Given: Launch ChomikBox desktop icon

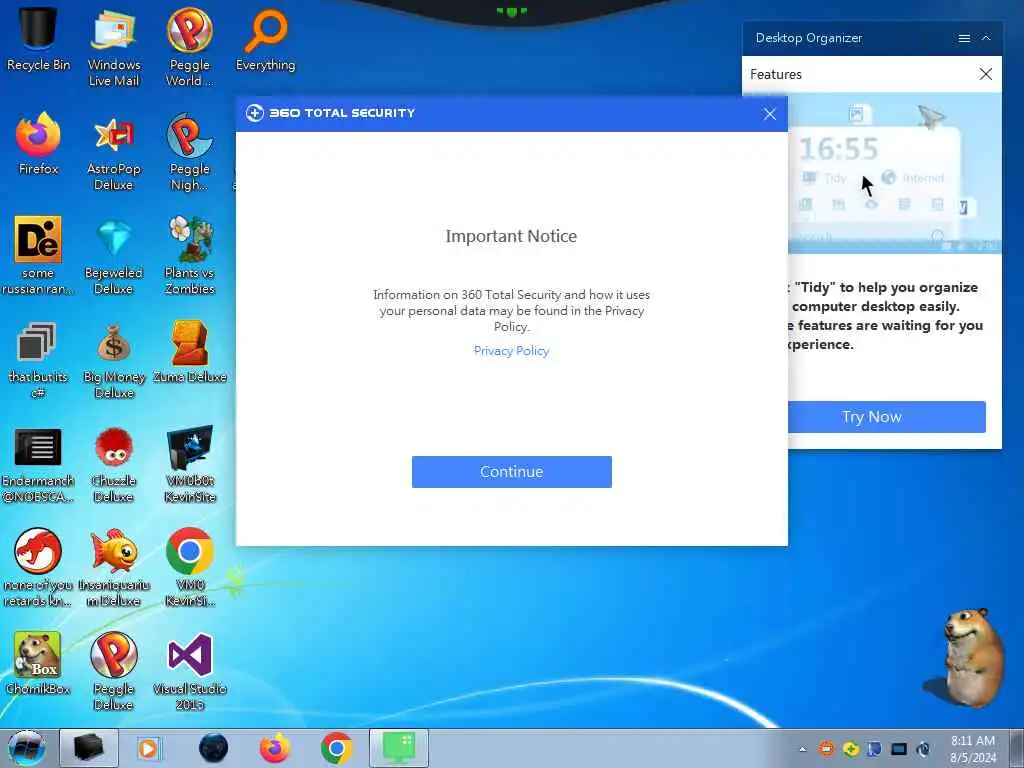Looking at the screenshot, I should click(38, 662).
